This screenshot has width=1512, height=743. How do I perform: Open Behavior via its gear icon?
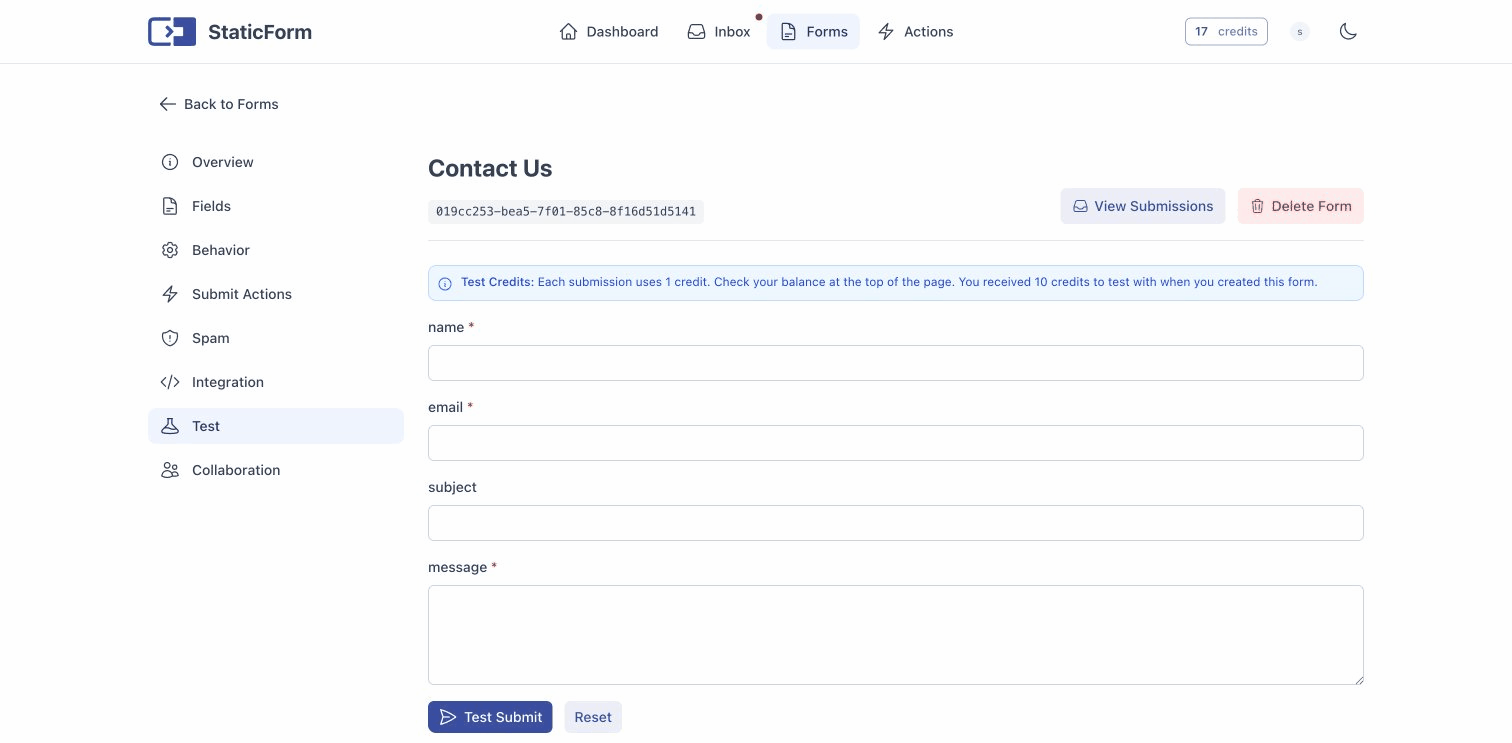point(170,250)
